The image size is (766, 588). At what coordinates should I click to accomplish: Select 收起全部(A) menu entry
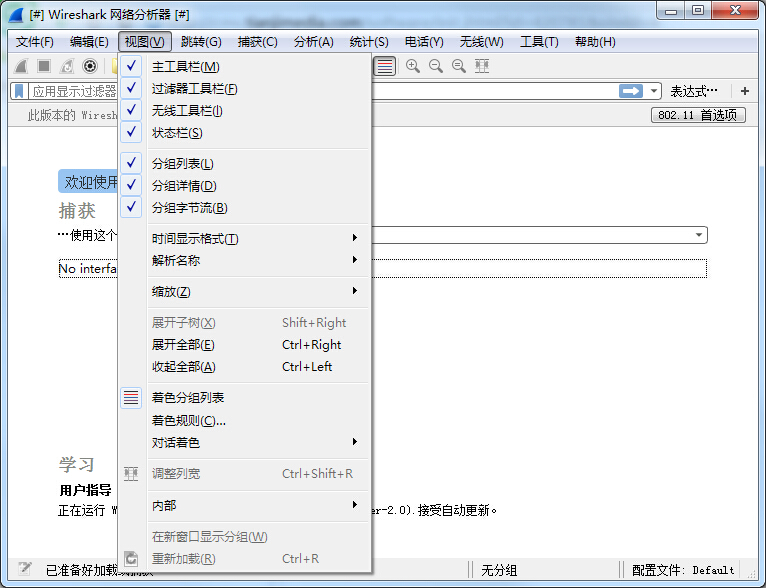[x=244, y=366]
